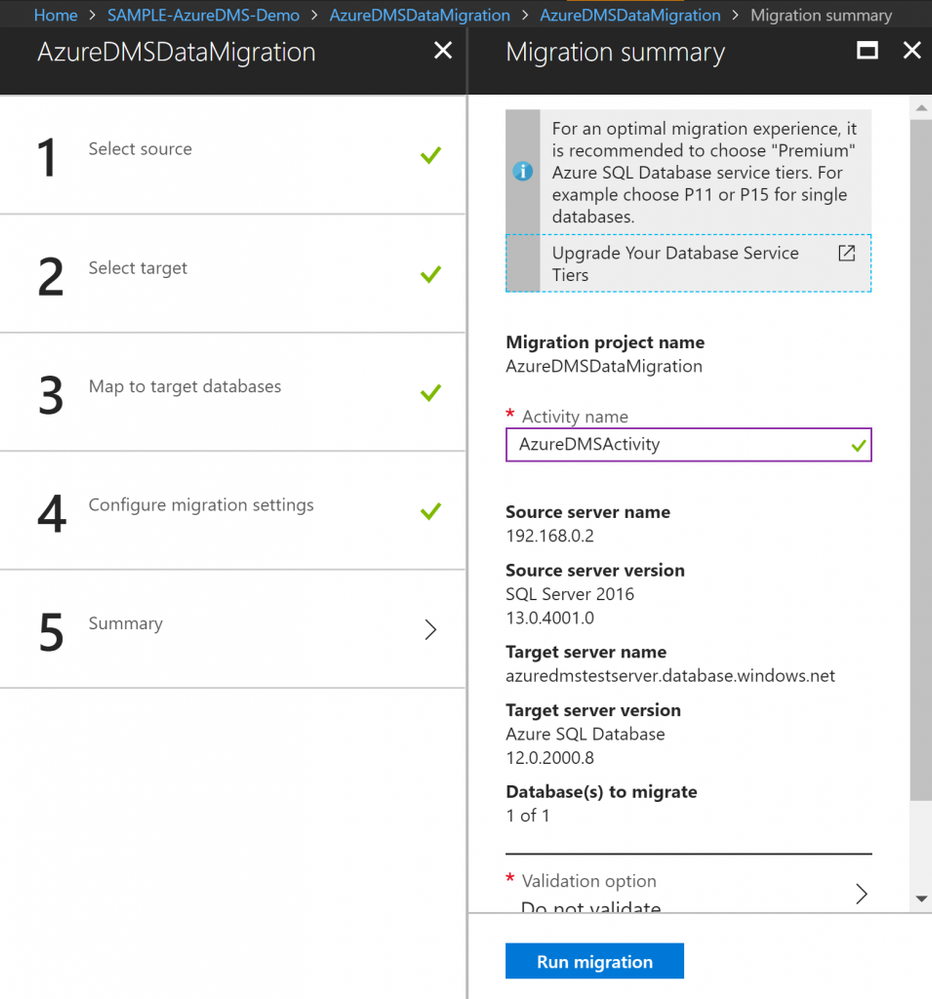Screen dimensions: 932x999
Task: Maximize the Migration summary blade
Action: 867,50
